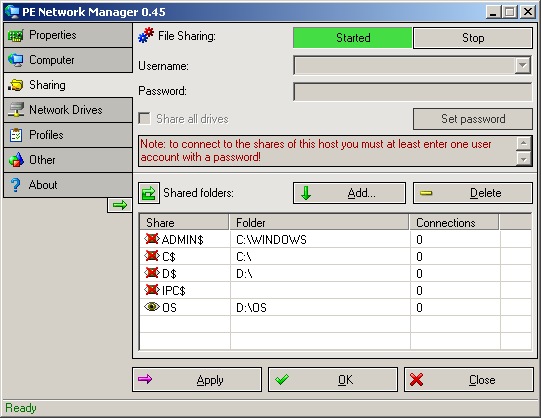Screen dimensions: 541x418
Task: Sort list by Connections column header
Action: [x=454, y=222]
